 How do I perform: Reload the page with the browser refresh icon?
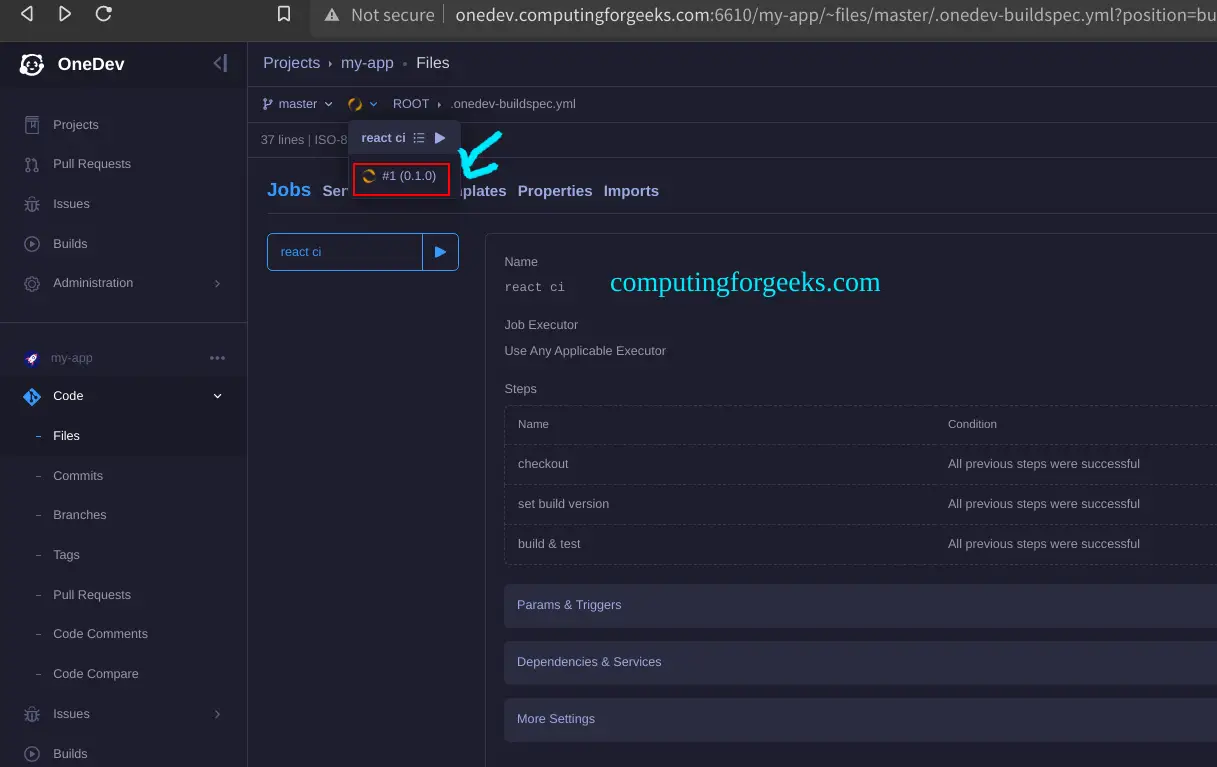point(103,15)
